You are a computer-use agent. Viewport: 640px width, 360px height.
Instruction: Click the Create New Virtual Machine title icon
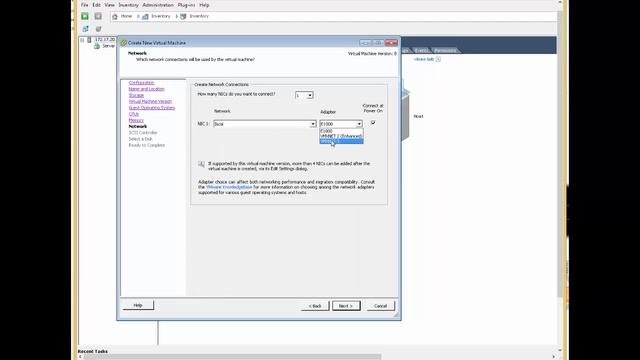pyautogui.click(x=124, y=42)
